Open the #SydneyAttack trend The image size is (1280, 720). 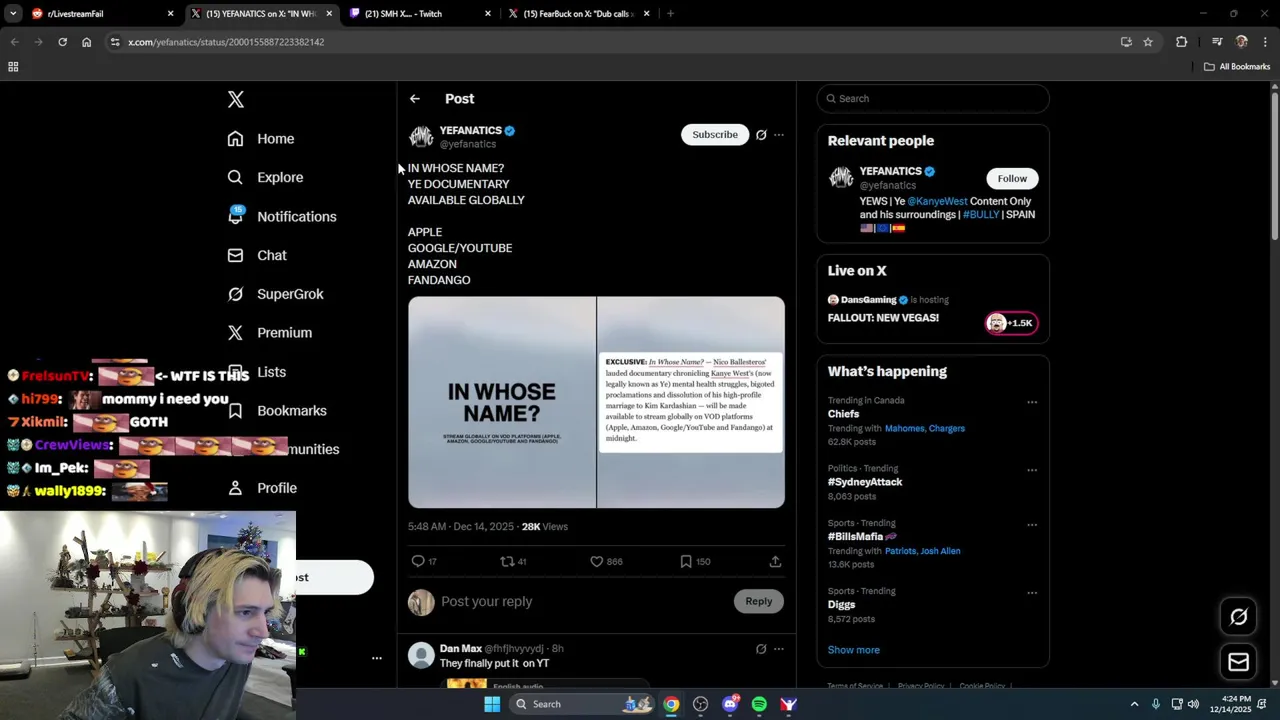click(x=865, y=482)
